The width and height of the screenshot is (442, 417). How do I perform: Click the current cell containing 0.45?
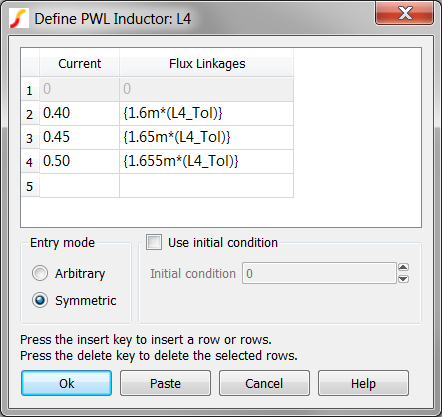[x=79, y=137]
